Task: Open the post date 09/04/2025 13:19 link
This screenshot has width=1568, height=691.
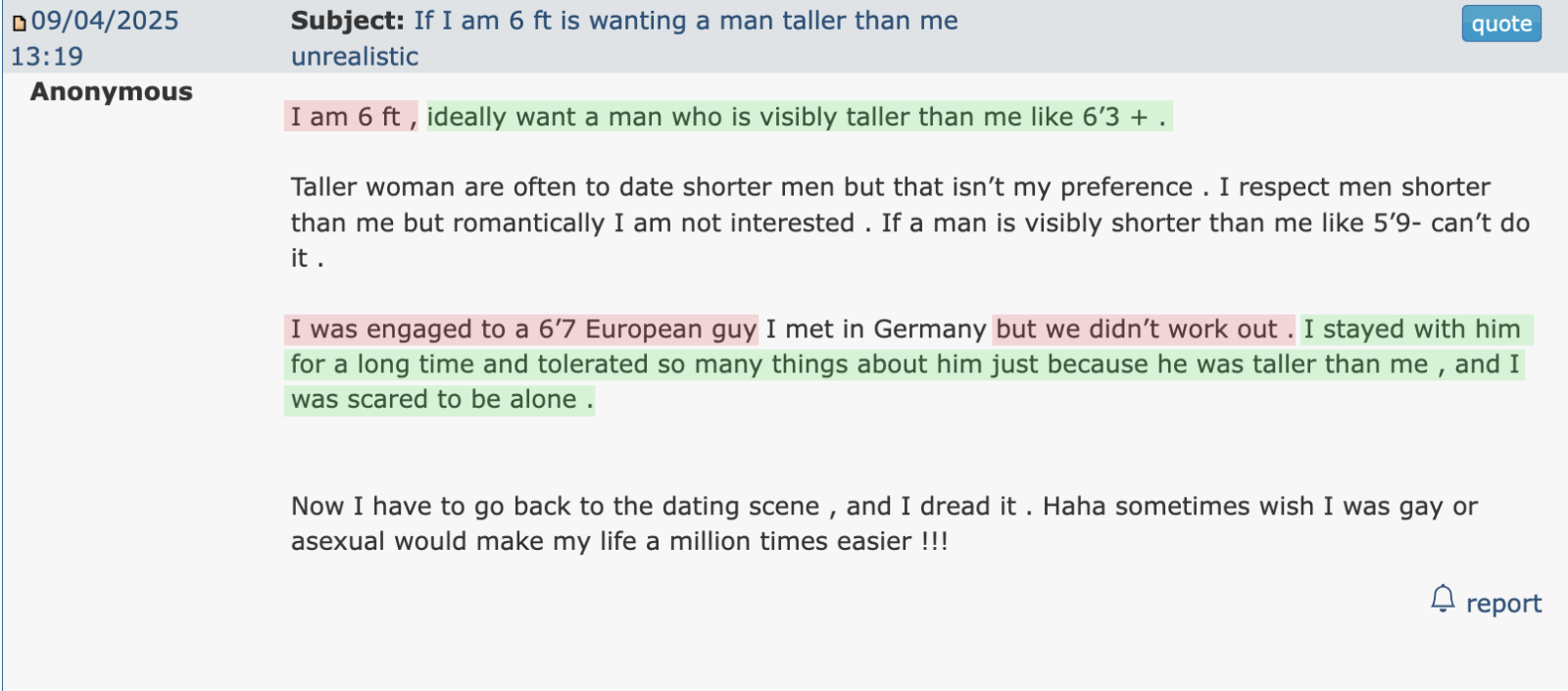Action: point(94,38)
